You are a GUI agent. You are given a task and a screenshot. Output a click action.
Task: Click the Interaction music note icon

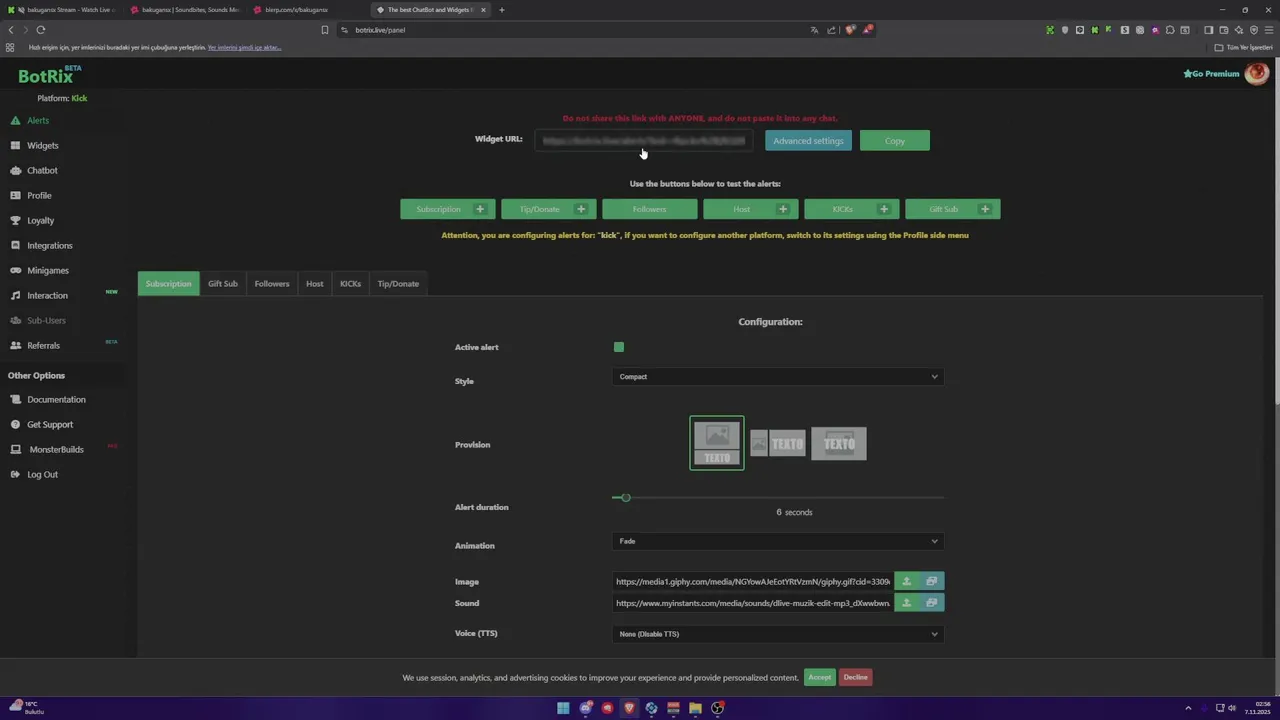15,296
